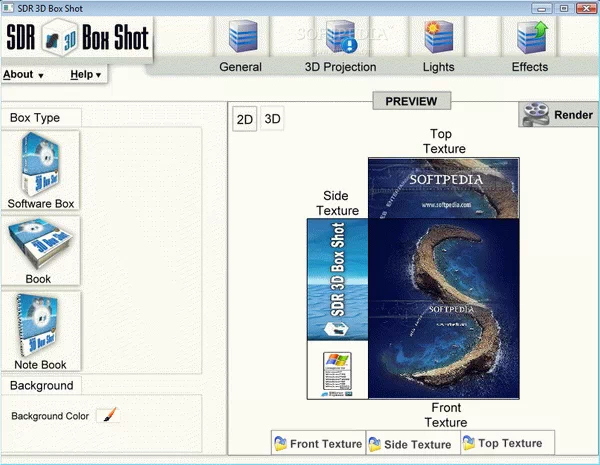Open the General settings icon
Image resolution: width=600 pixels, height=465 pixels.
240,38
